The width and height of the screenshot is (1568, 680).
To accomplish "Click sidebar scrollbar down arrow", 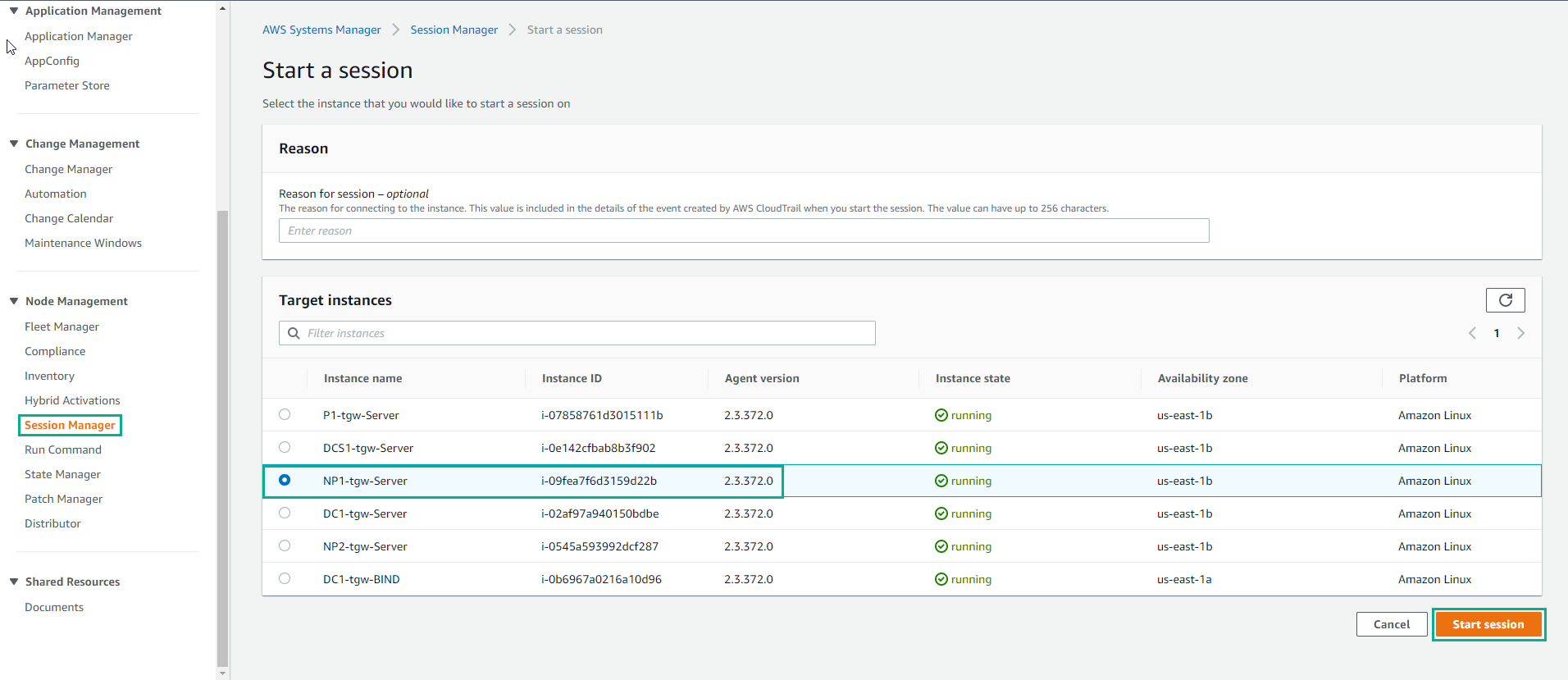I will point(223,673).
